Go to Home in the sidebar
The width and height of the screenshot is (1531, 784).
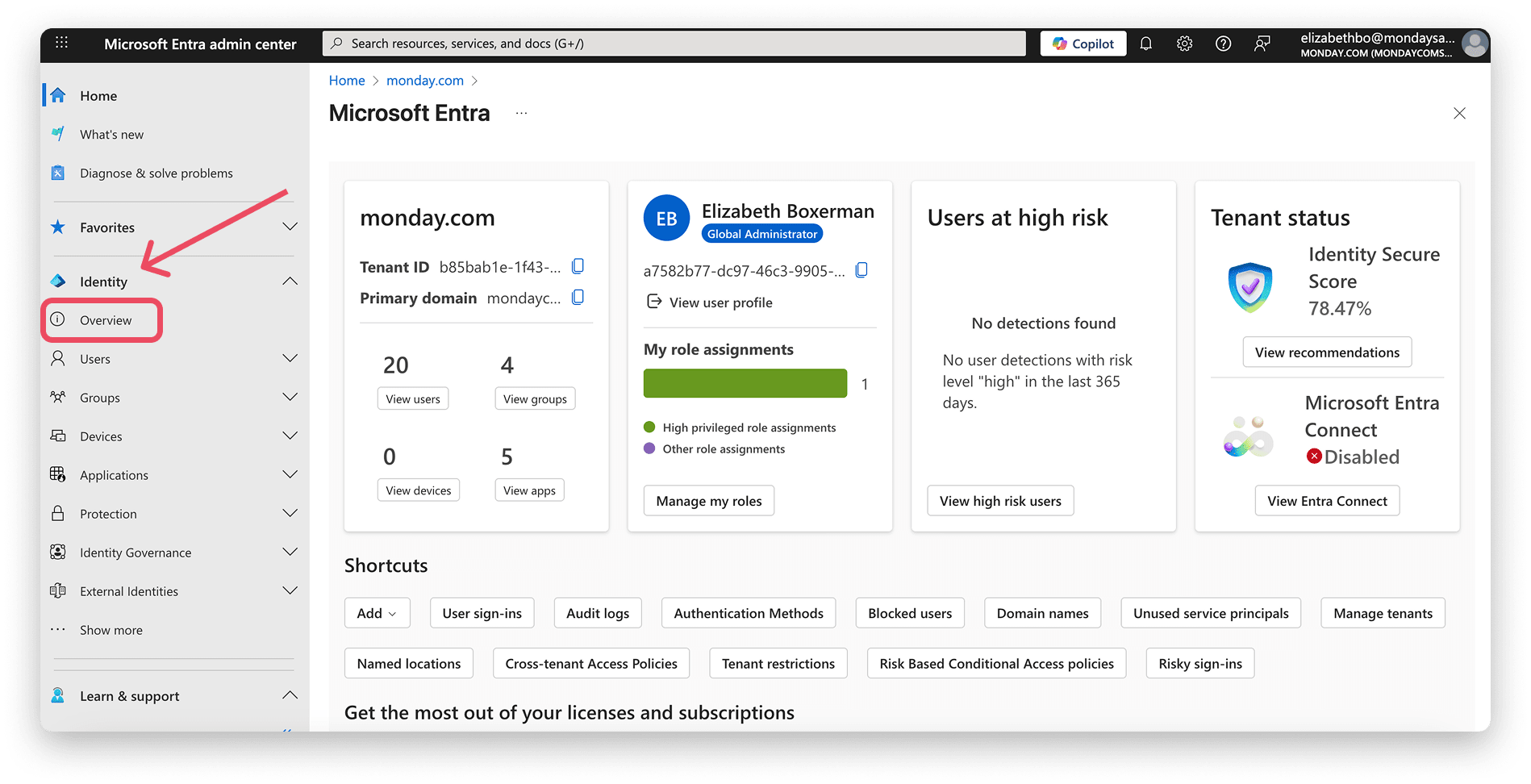[98, 96]
